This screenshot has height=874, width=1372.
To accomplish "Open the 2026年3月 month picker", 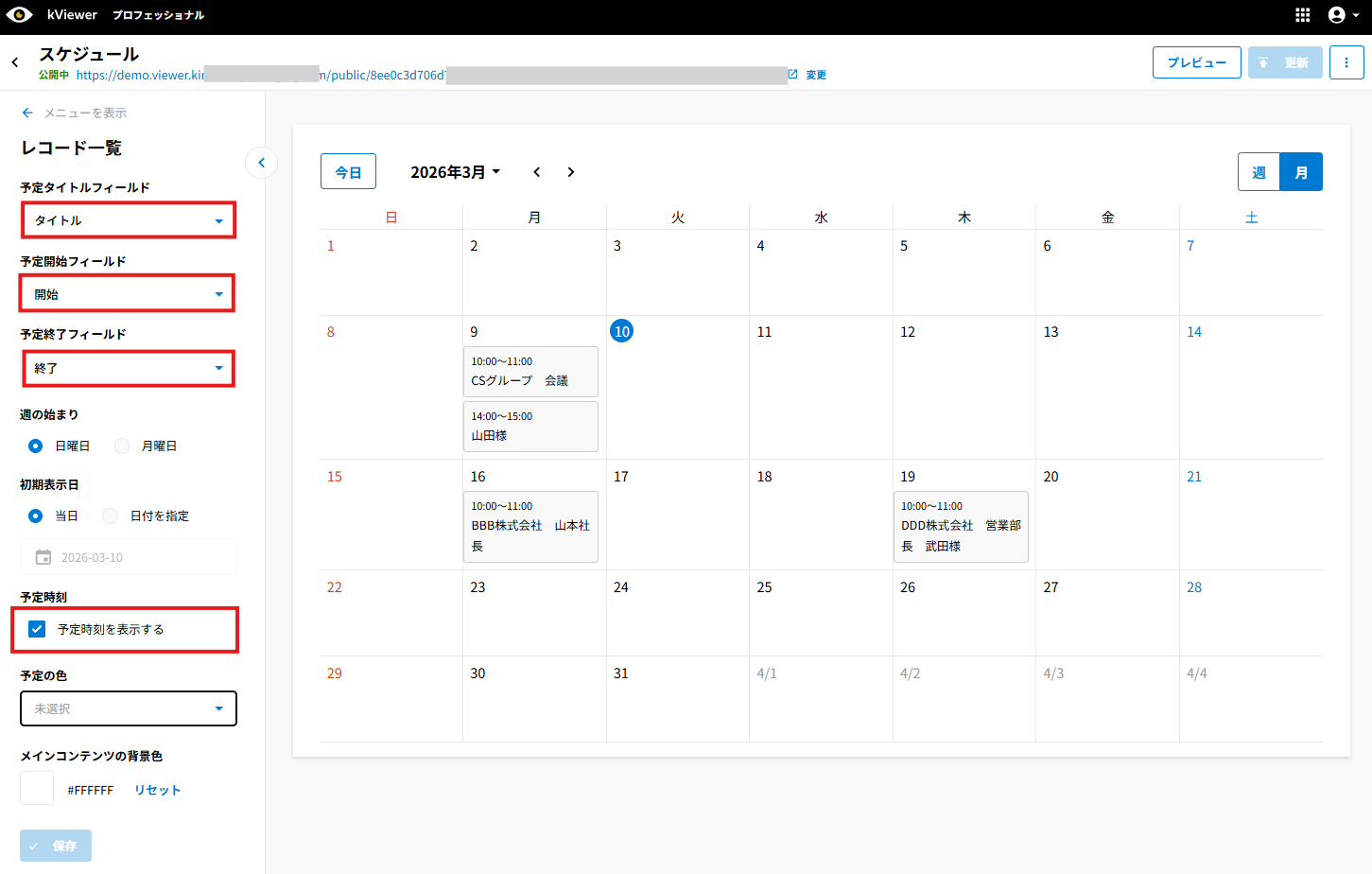I will click(x=455, y=172).
